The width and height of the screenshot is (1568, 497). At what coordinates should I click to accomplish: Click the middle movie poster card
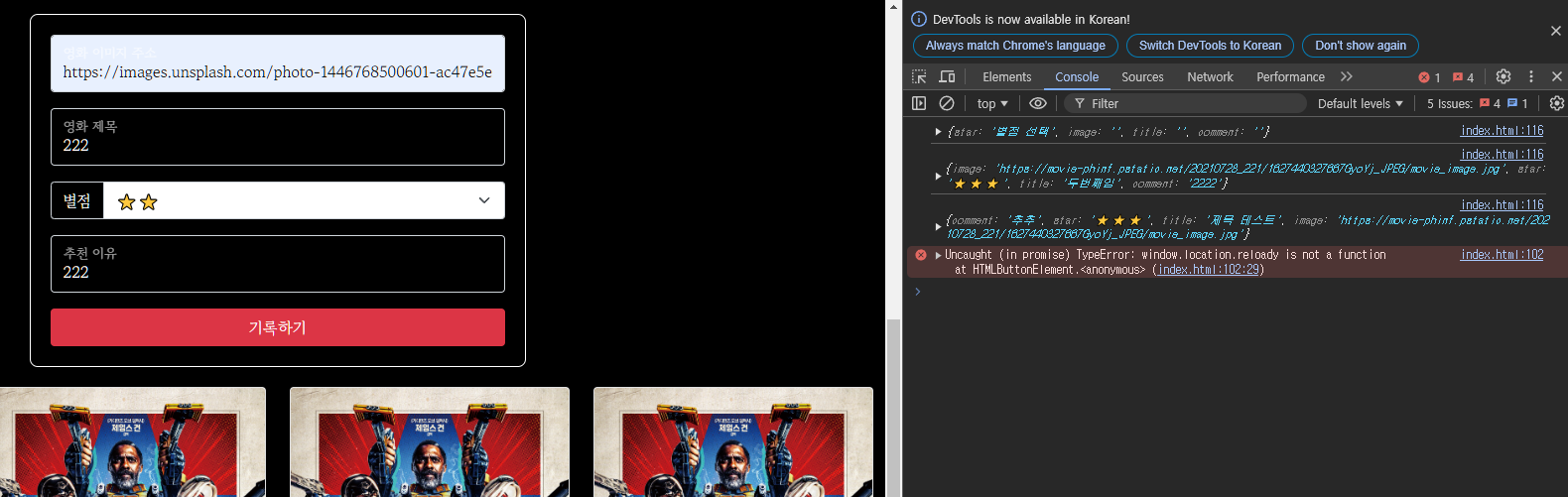(x=430, y=442)
